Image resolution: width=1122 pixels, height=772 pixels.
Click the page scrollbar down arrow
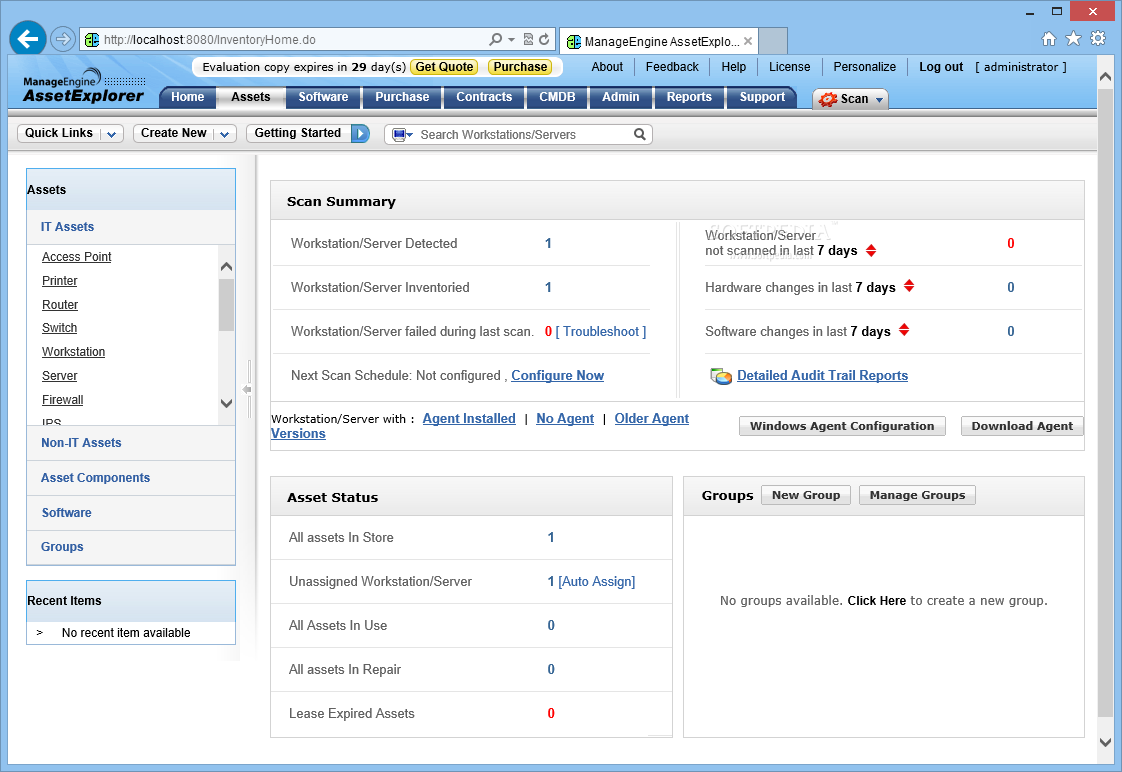click(x=1106, y=743)
